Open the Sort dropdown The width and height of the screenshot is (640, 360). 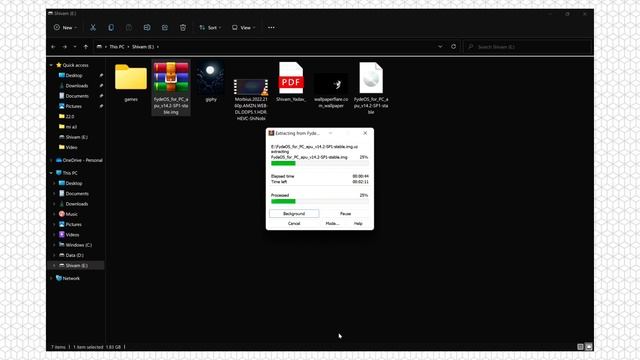pos(210,27)
